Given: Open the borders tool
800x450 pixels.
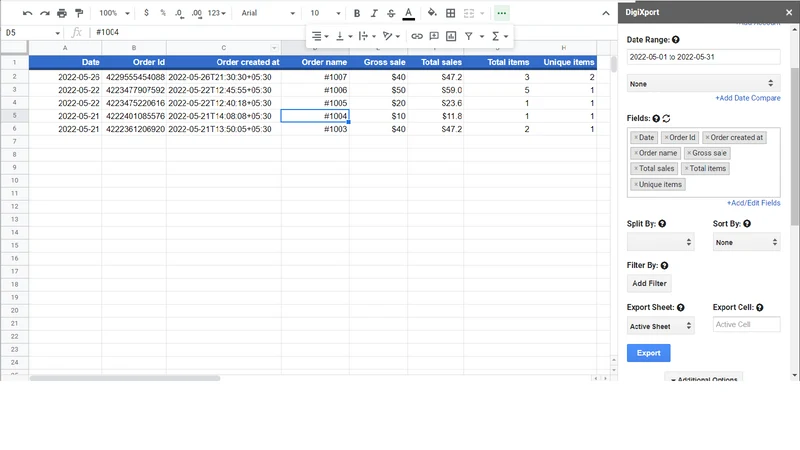Looking at the screenshot, I should click(x=451, y=13).
